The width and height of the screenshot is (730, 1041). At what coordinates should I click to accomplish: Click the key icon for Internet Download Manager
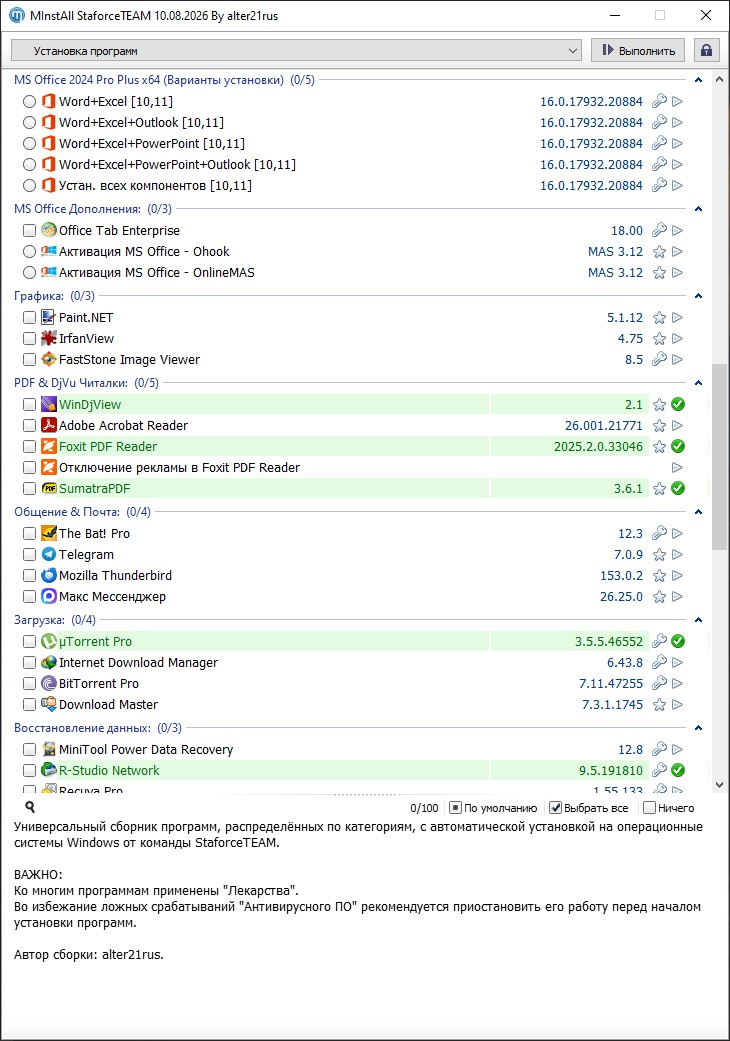tap(659, 662)
